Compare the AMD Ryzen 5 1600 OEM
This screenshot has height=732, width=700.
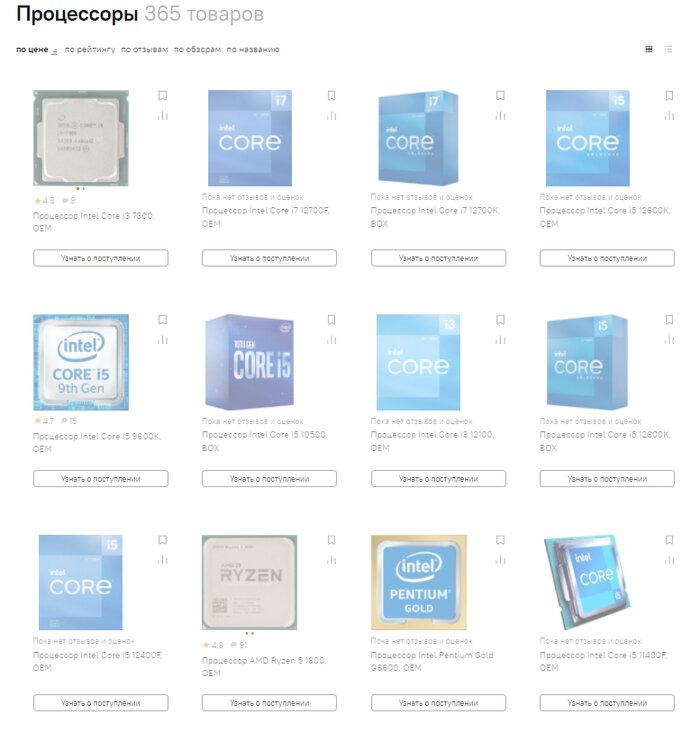(332, 560)
